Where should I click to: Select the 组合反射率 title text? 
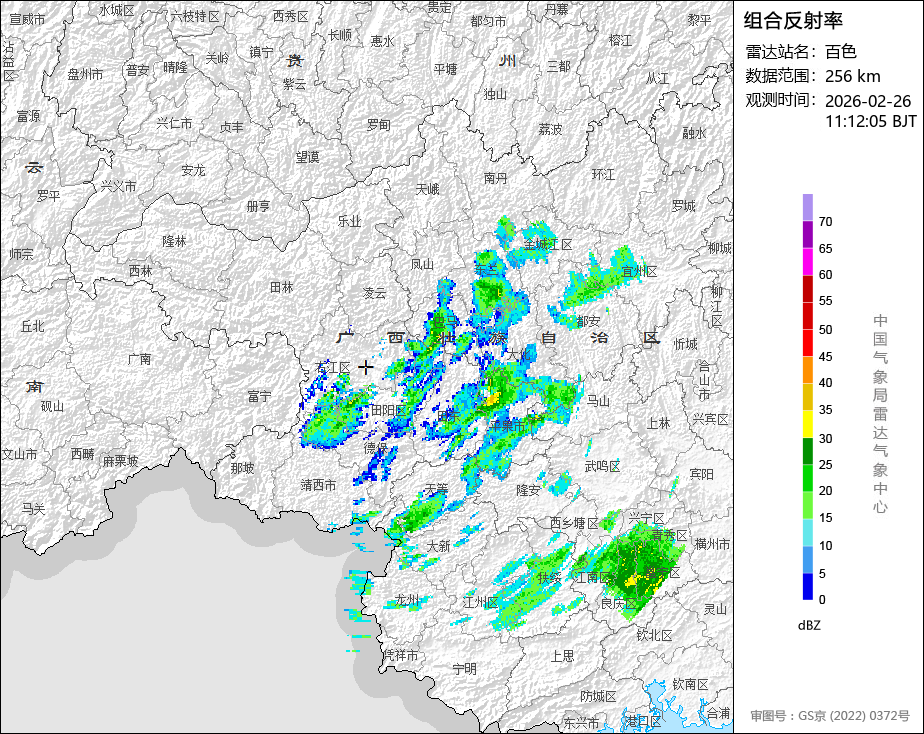coord(793,21)
